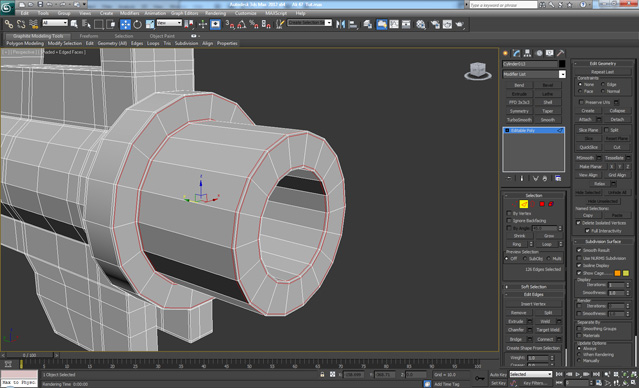Select Vertex sub-object level icon
The image size is (639, 388).
pyautogui.click(x=515, y=204)
